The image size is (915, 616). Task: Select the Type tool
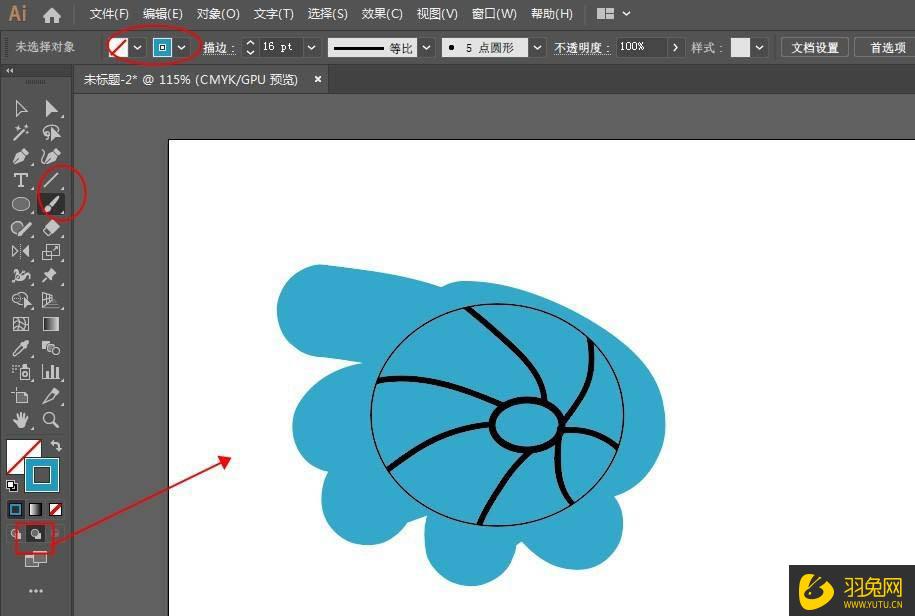click(x=21, y=180)
